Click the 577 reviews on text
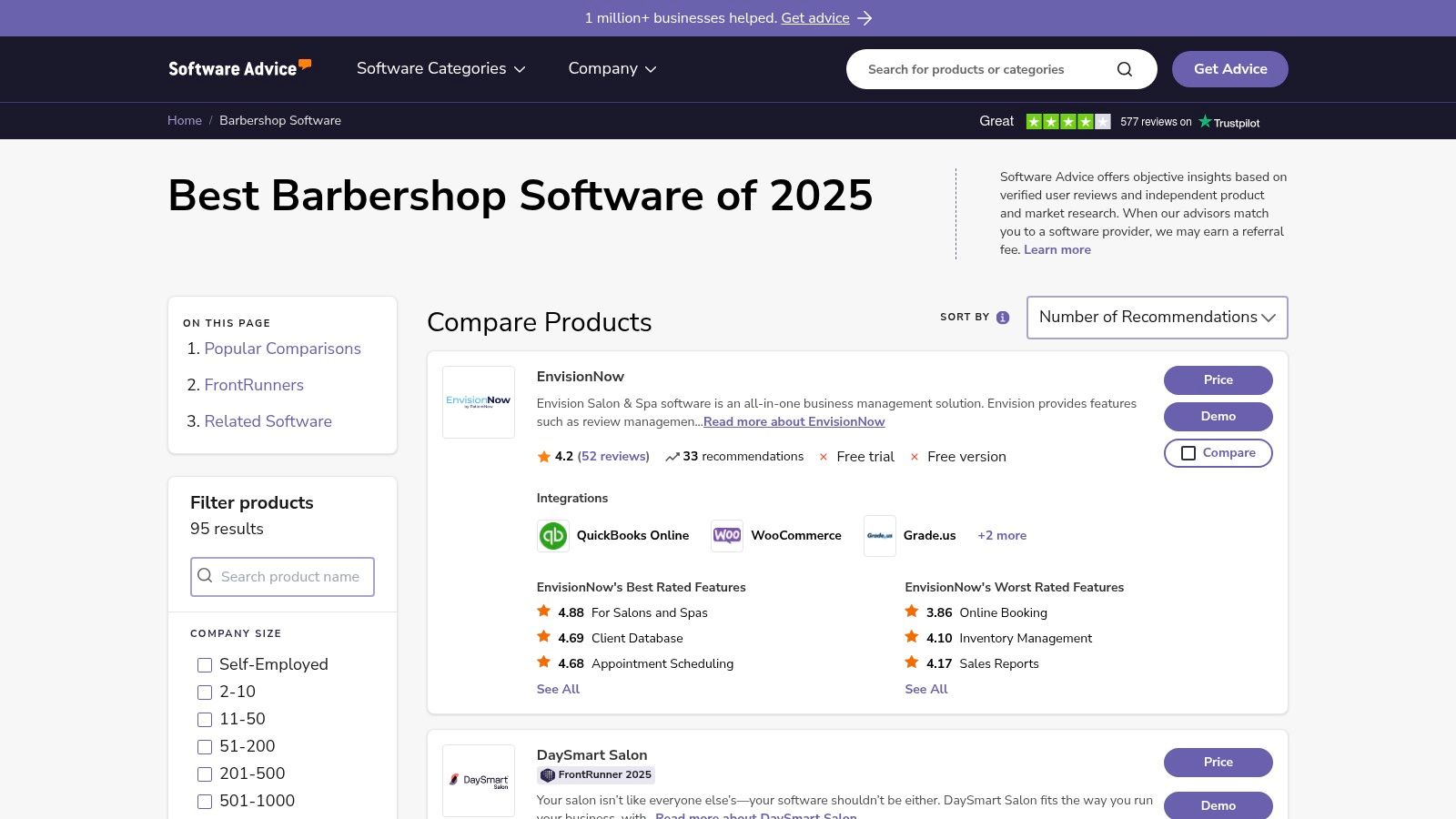Image resolution: width=1456 pixels, height=819 pixels. coord(1156,122)
